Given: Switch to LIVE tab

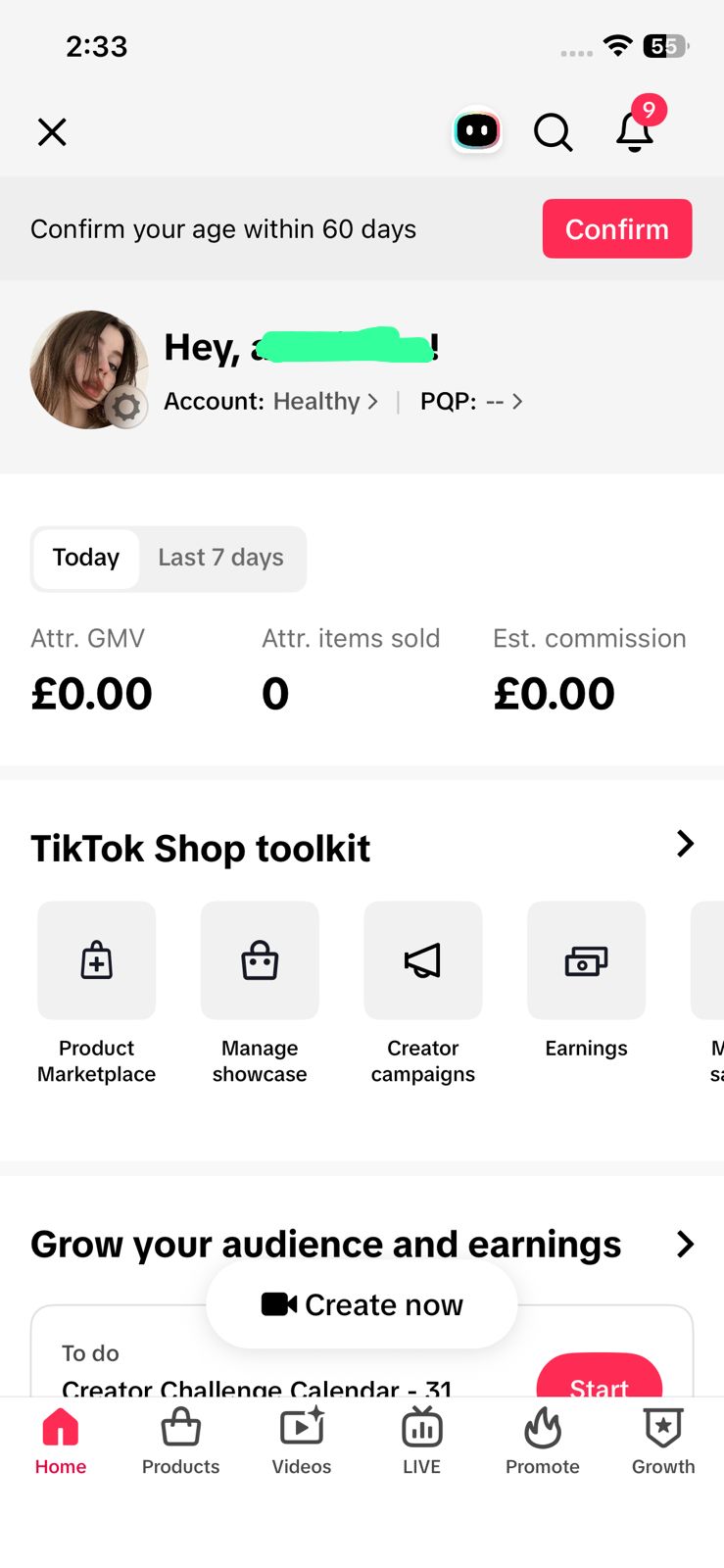Looking at the screenshot, I should point(422,1442).
